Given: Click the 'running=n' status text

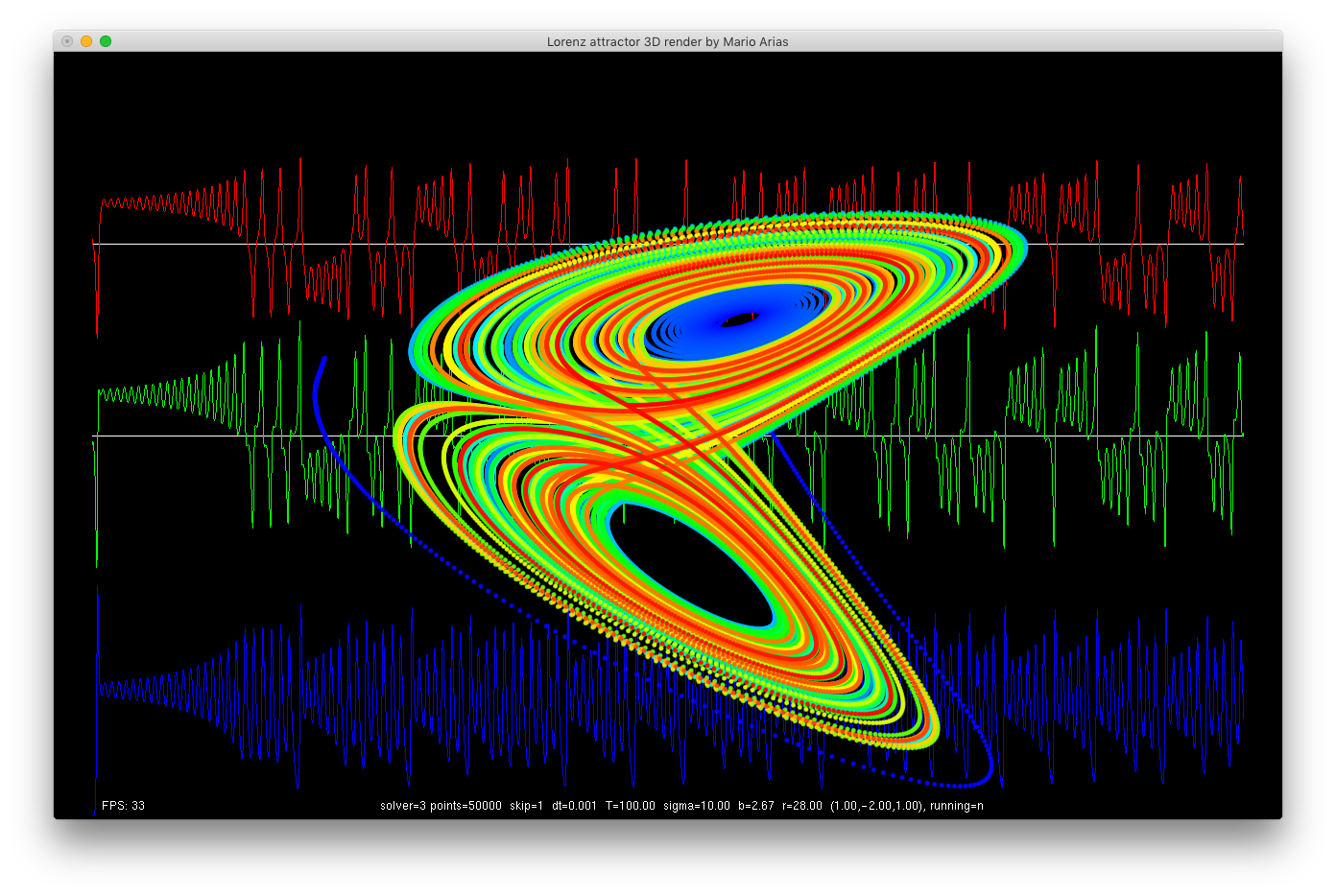Looking at the screenshot, I should (x=956, y=806).
